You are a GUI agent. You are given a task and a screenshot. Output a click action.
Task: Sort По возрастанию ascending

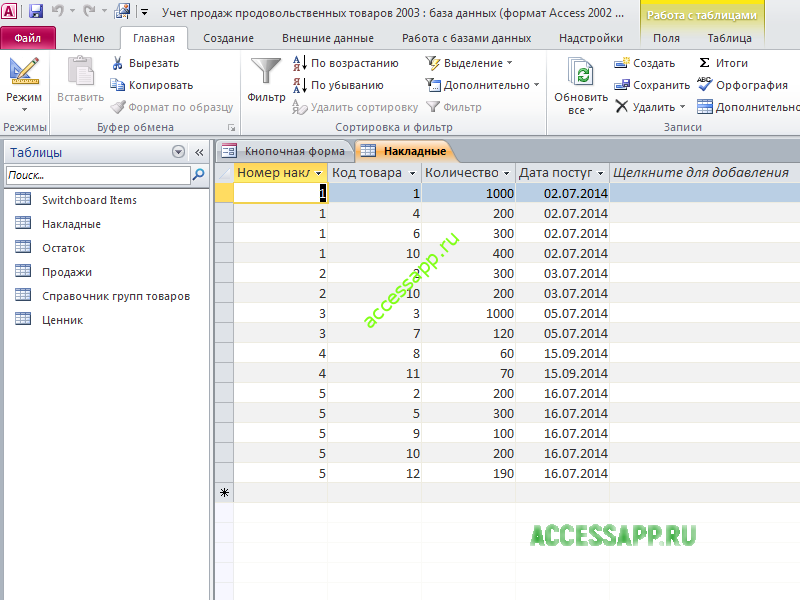tap(345, 63)
